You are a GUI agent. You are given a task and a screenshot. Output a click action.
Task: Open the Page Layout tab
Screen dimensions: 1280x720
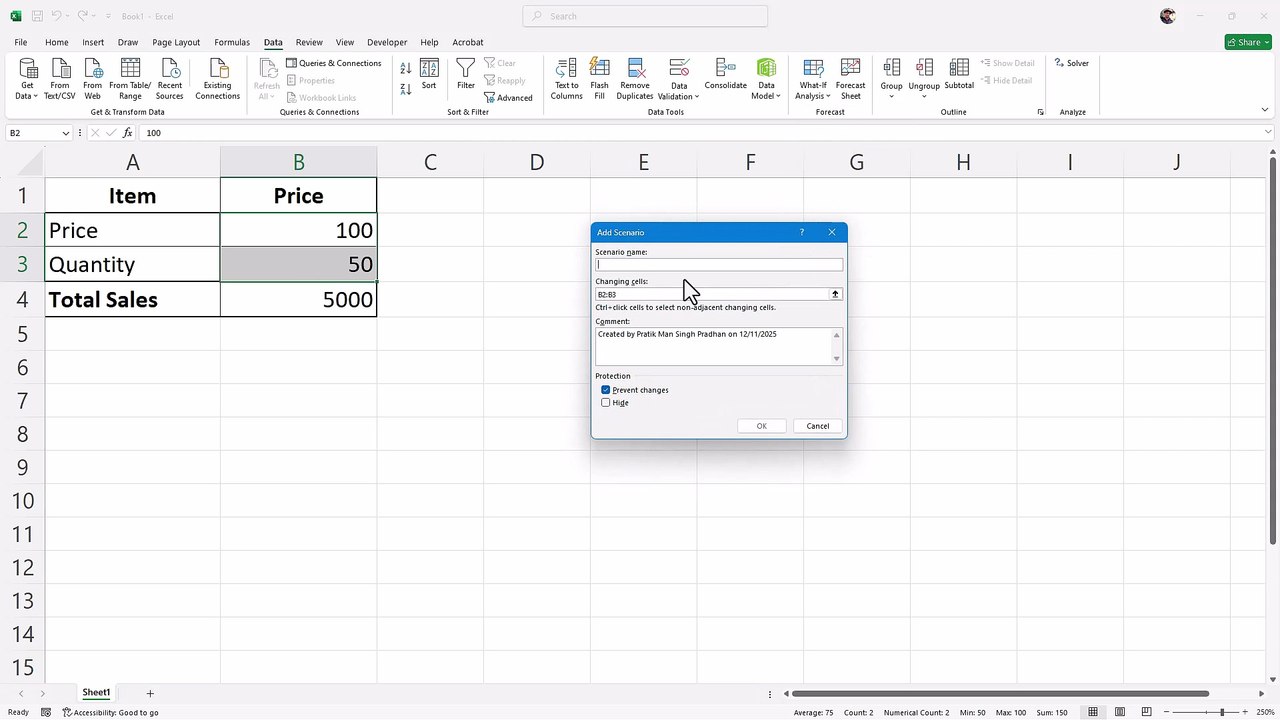(176, 42)
